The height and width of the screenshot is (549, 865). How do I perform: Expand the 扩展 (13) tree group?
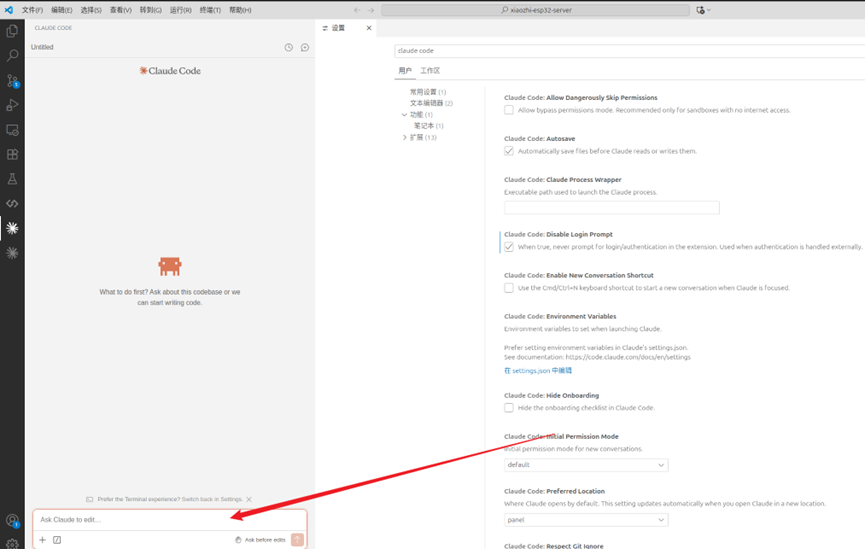pyautogui.click(x=404, y=137)
